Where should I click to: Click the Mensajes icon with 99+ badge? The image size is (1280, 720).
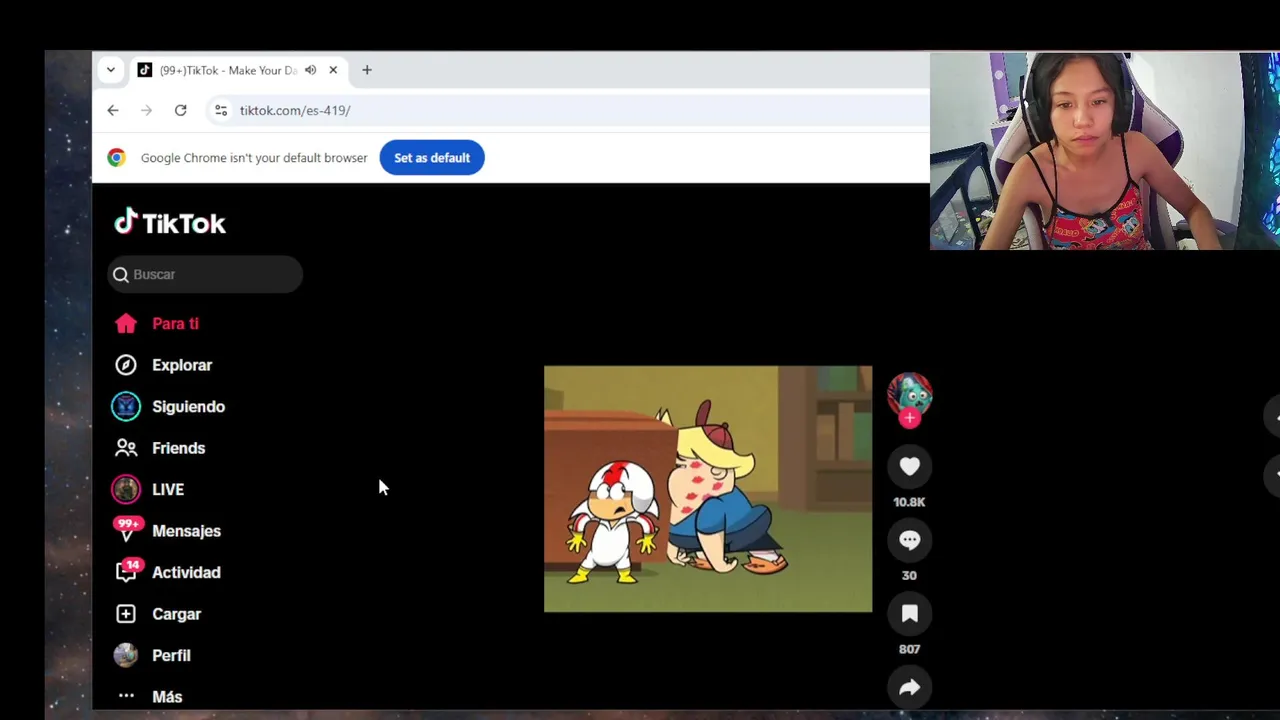coord(127,529)
